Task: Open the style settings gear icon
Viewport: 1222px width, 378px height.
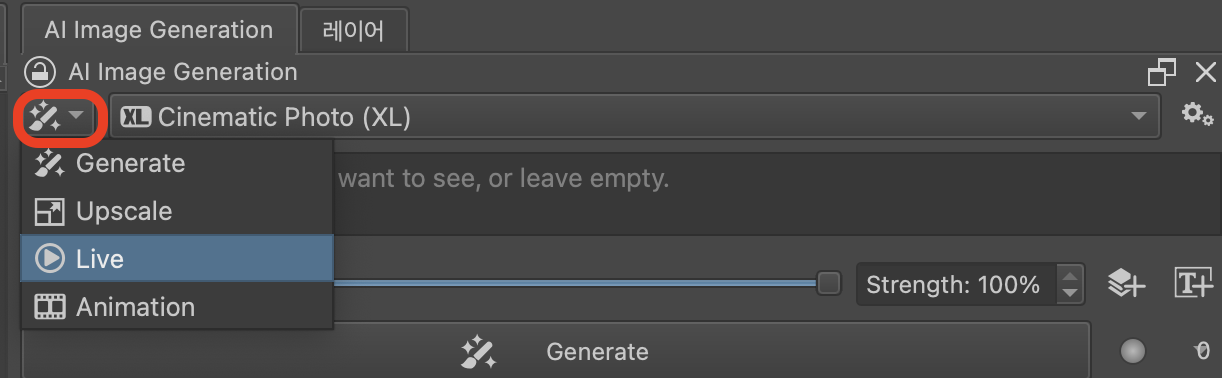Action: 1196,114
